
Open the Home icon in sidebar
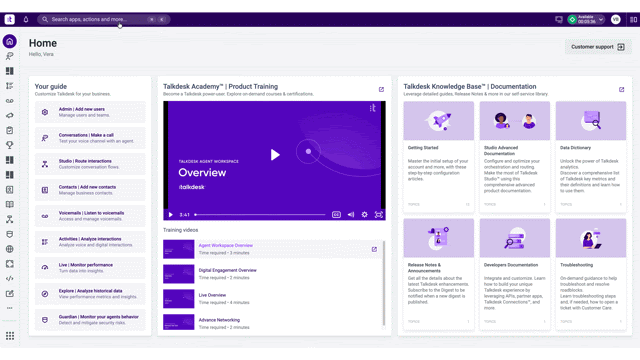(x=10, y=41)
